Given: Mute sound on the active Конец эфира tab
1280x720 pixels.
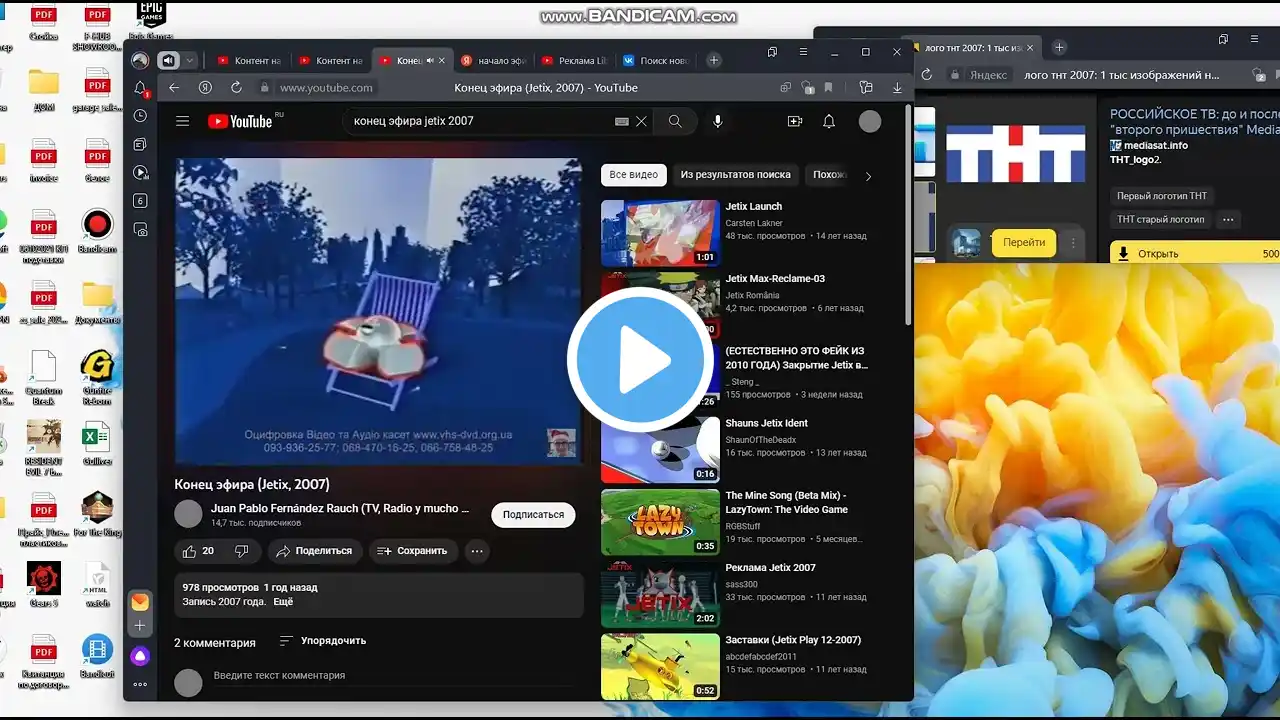Looking at the screenshot, I should click(431, 61).
